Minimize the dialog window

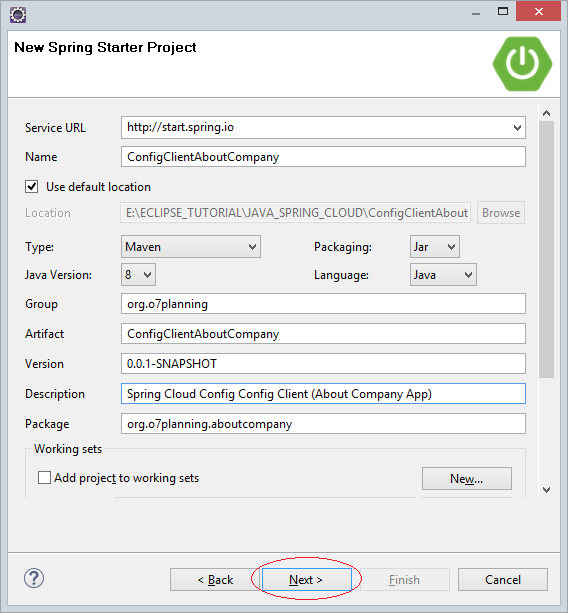click(x=476, y=13)
